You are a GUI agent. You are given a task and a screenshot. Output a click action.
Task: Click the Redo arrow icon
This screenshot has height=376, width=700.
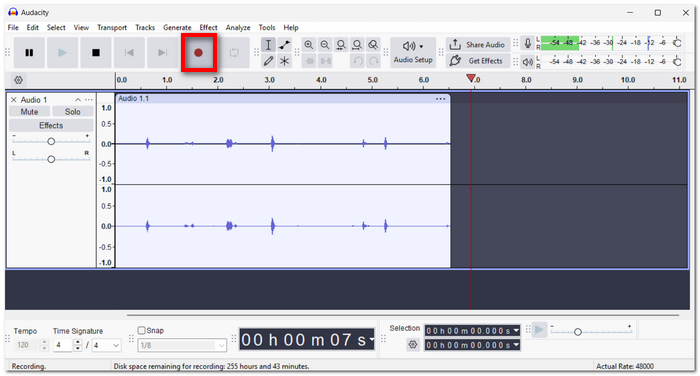(374, 61)
